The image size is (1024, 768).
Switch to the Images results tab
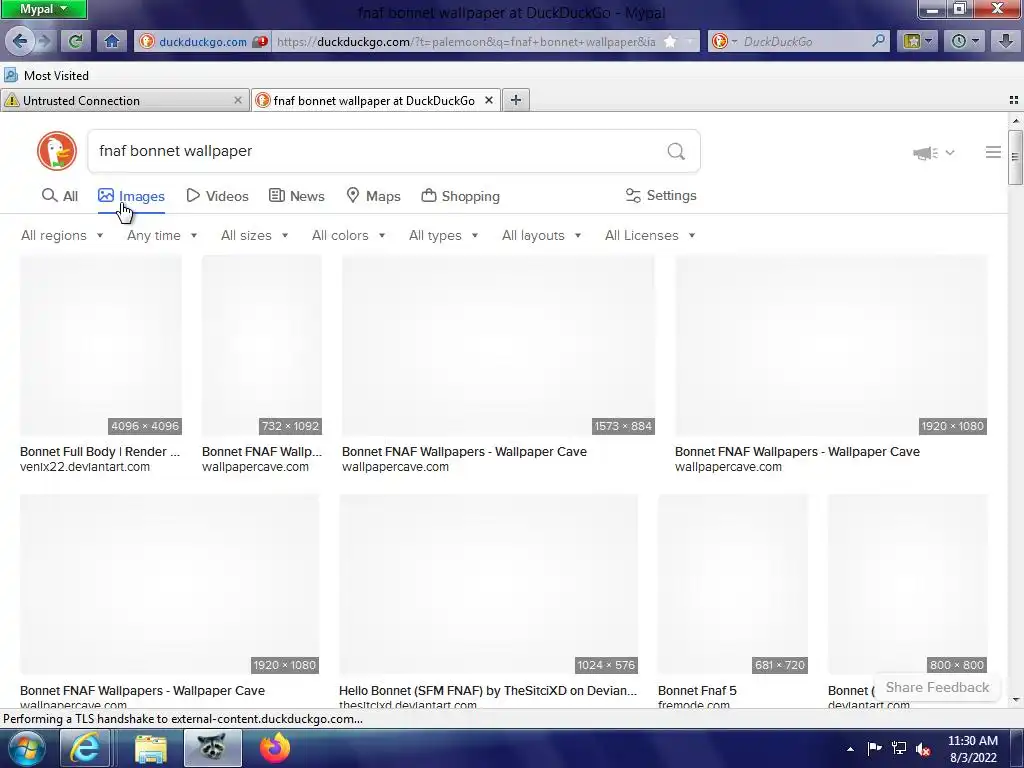pos(131,196)
